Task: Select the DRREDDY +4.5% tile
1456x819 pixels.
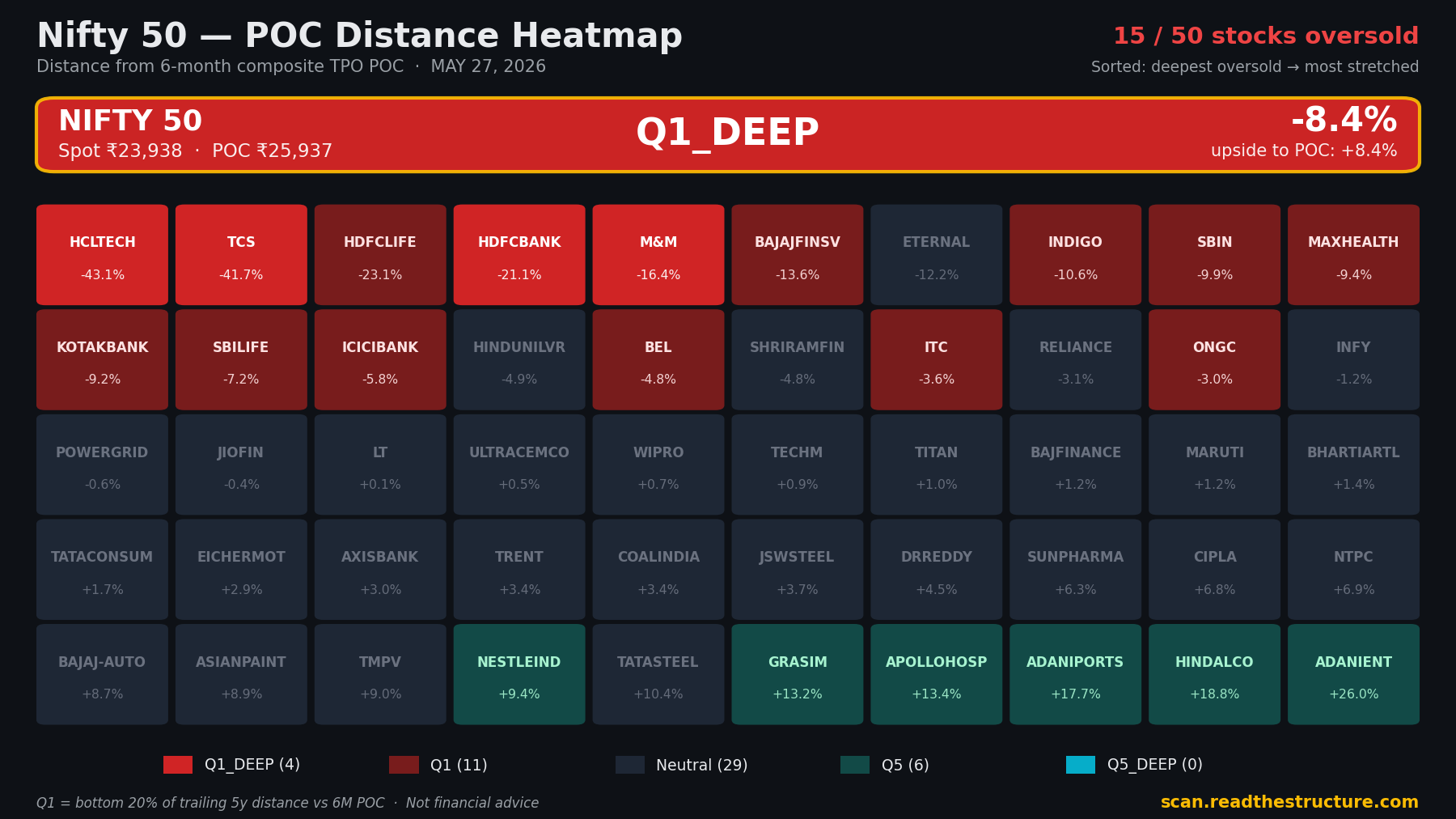Action: [x=937, y=570]
